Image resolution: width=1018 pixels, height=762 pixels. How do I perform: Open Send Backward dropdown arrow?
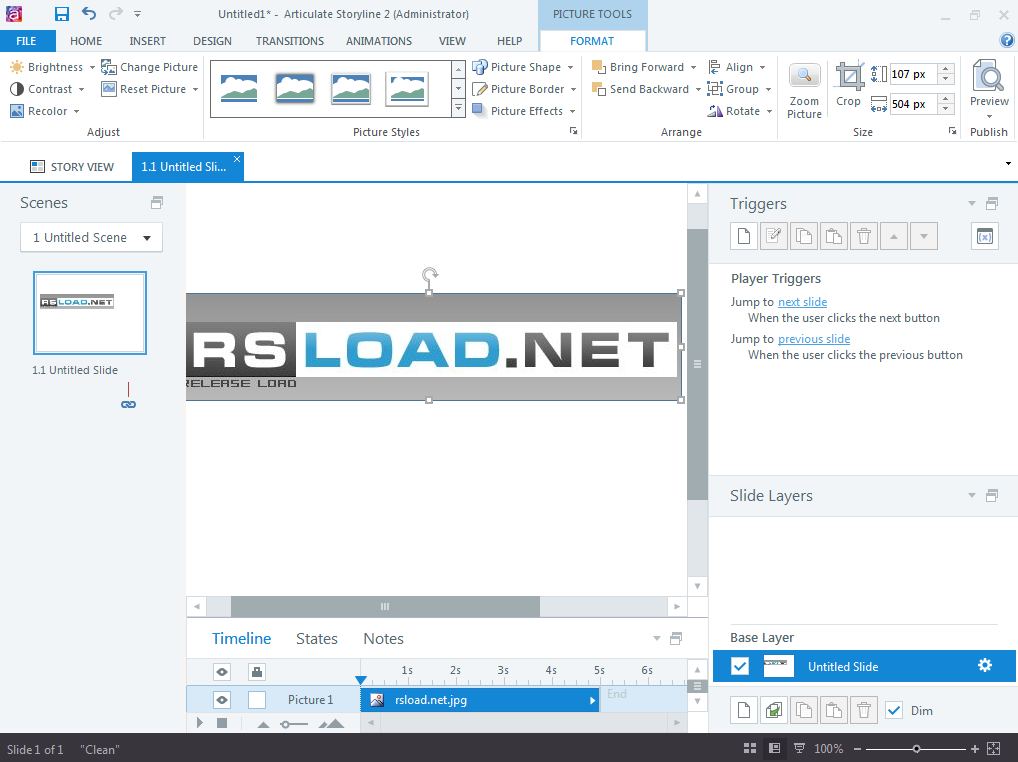click(698, 89)
